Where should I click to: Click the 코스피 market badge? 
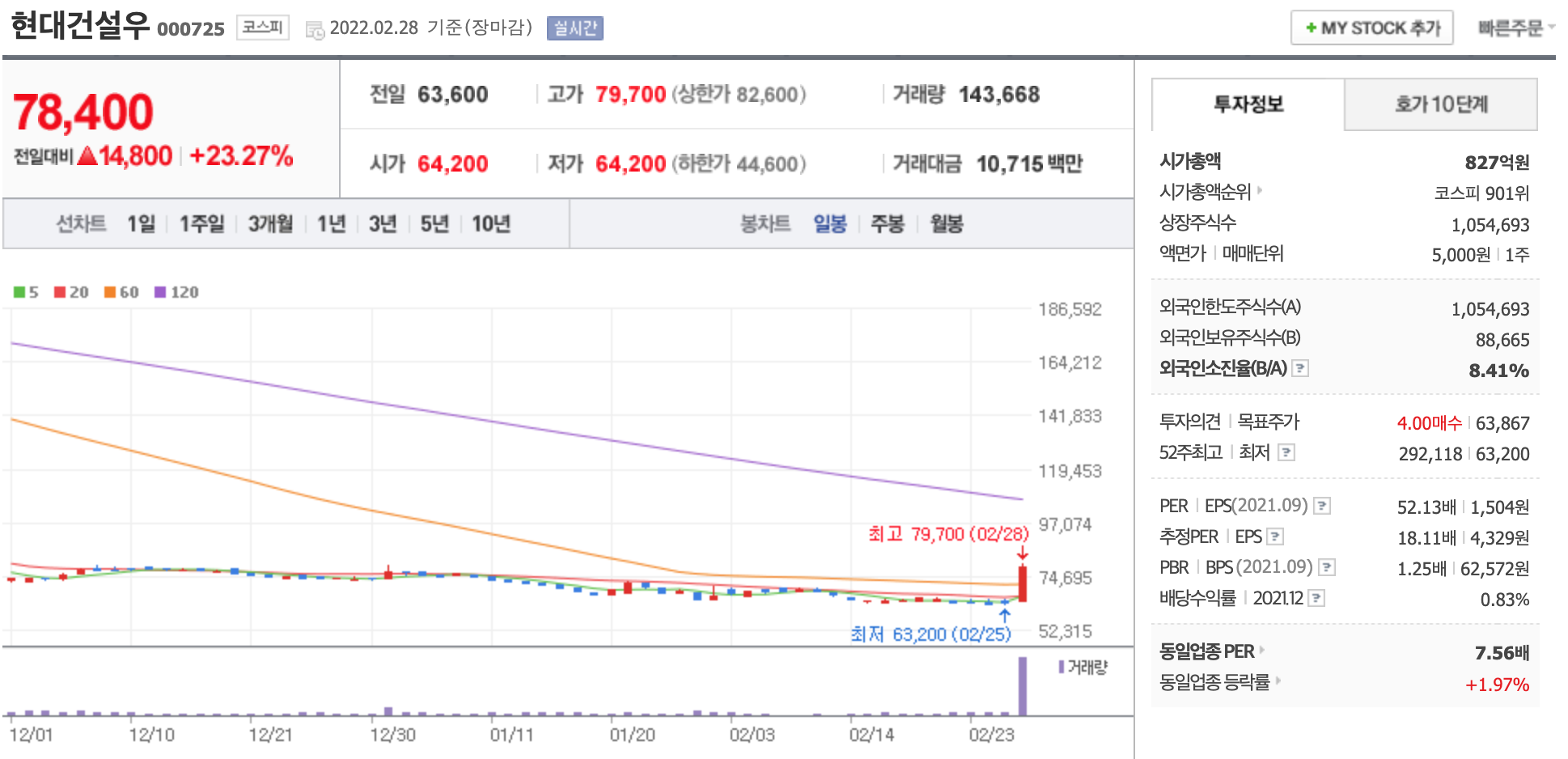point(263,28)
